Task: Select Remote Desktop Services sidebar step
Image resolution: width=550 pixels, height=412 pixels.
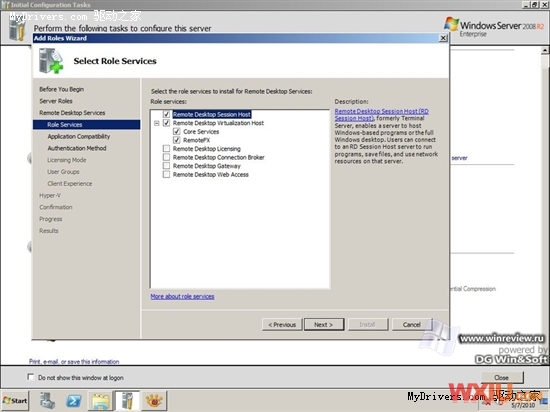Action: tap(72, 113)
